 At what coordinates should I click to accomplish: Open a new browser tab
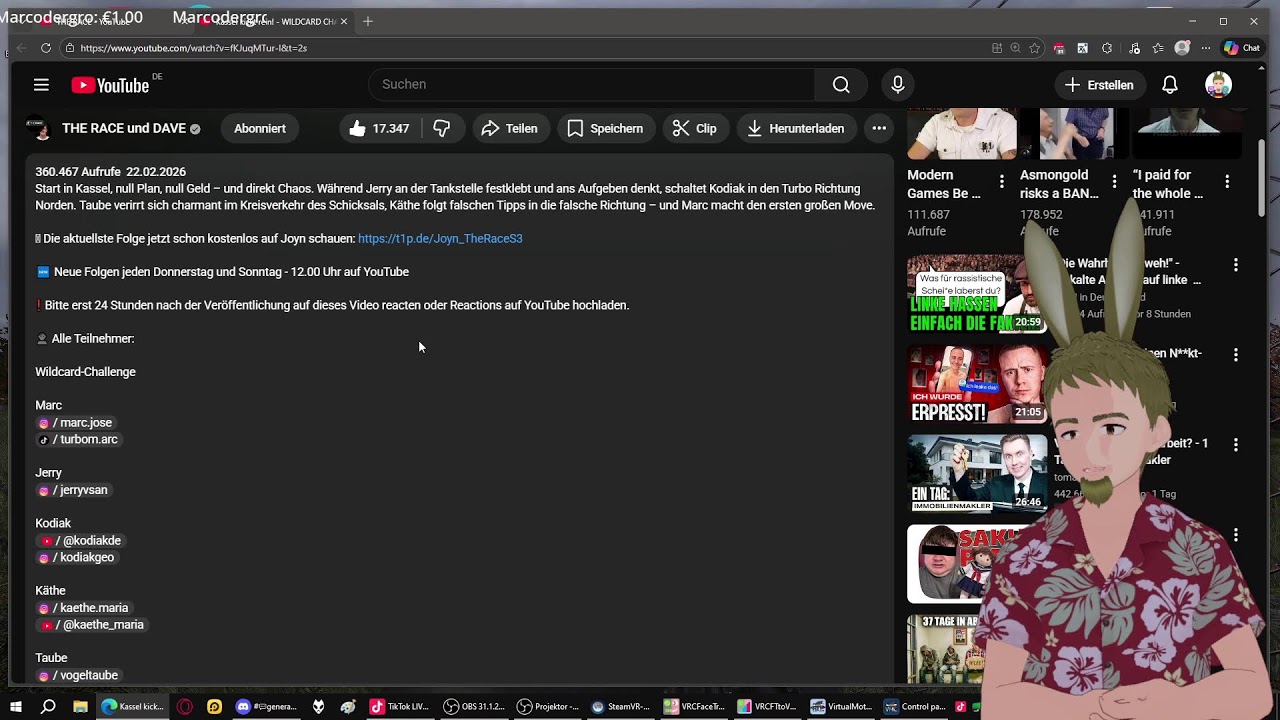point(367,21)
